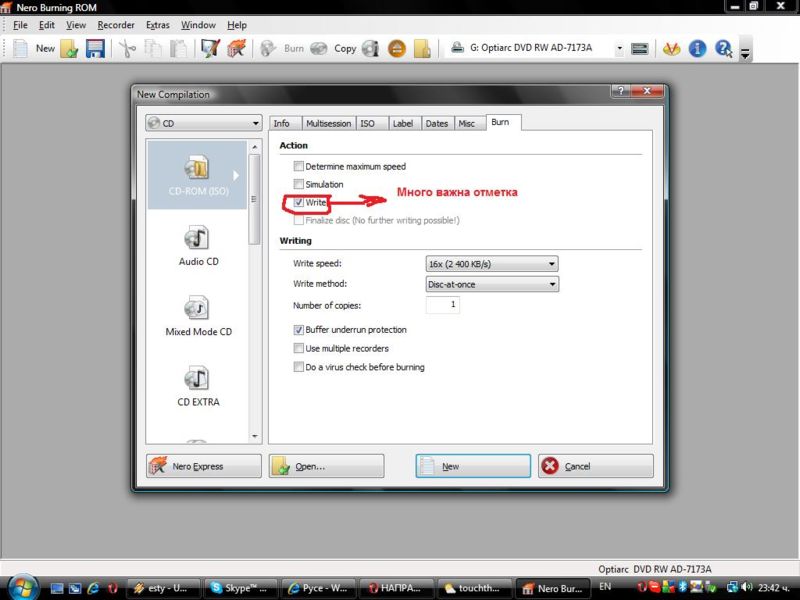The width and height of the screenshot is (800, 600).
Task: Select the CD EXTRA compilation type
Action: coord(198,387)
